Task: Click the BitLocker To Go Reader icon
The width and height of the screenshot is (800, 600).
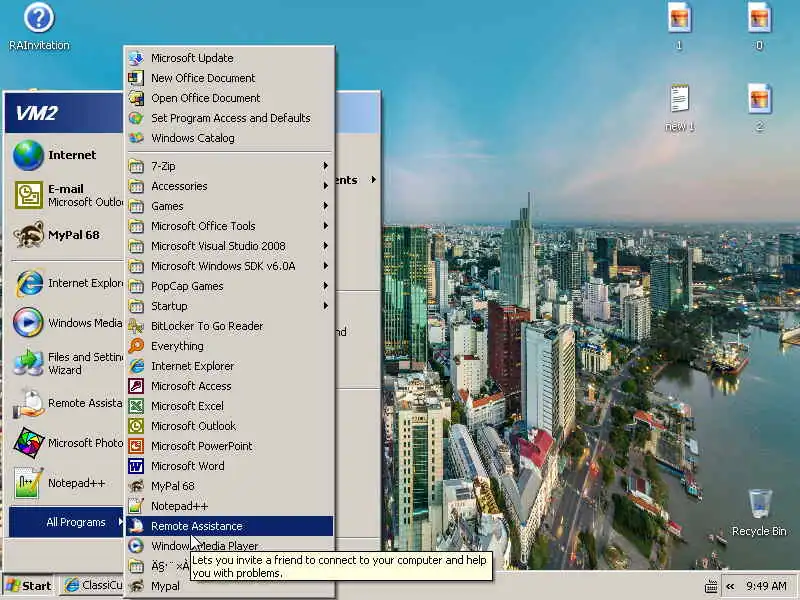Action: pyautogui.click(x=136, y=326)
